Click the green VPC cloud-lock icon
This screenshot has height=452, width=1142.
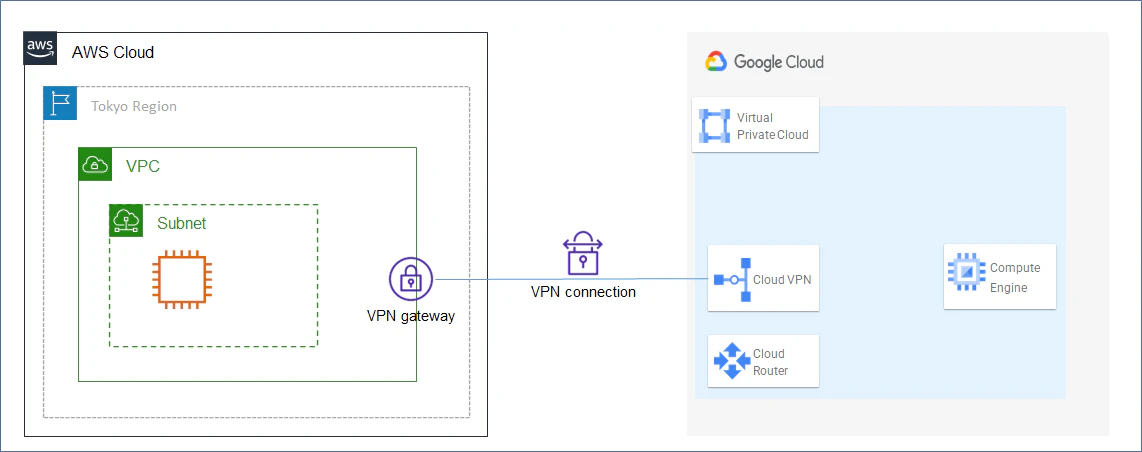[95, 164]
